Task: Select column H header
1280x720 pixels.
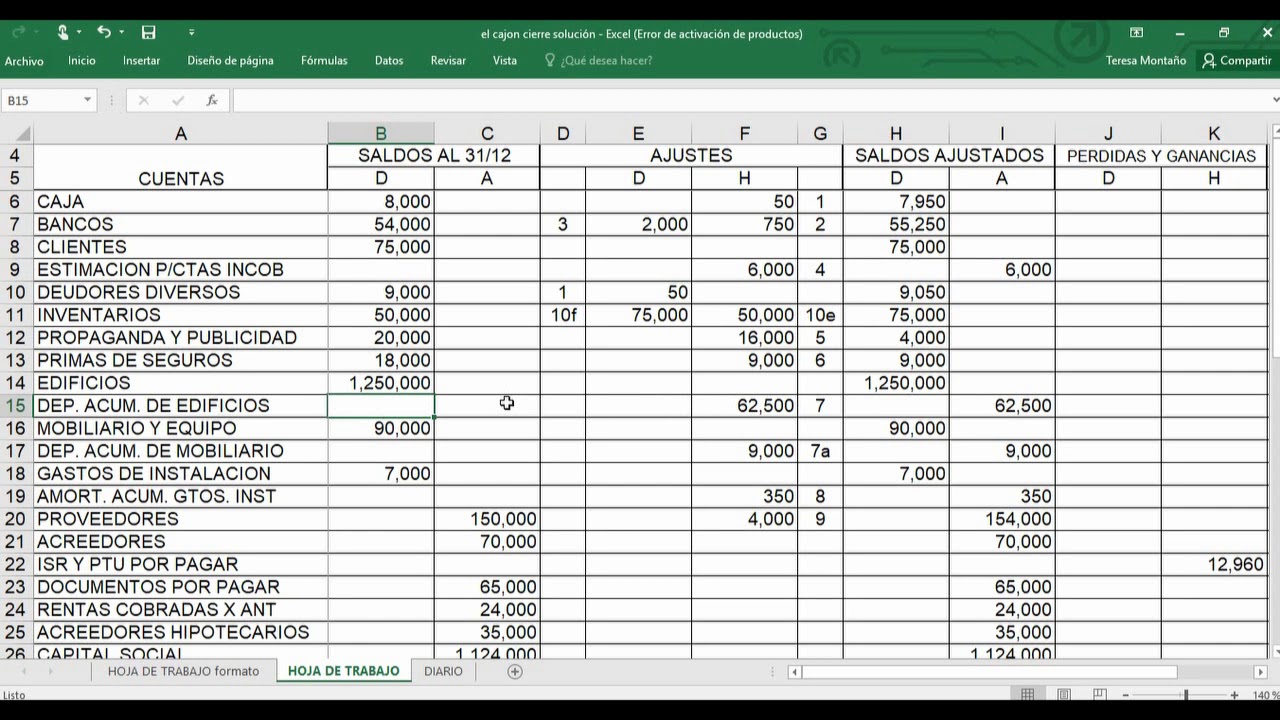Action: (x=896, y=134)
